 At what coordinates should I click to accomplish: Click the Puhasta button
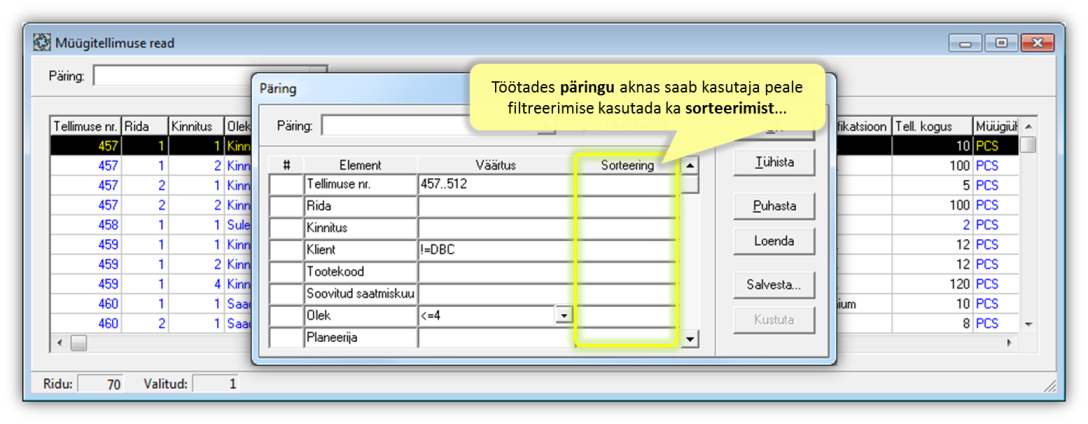pyautogui.click(x=774, y=206)
